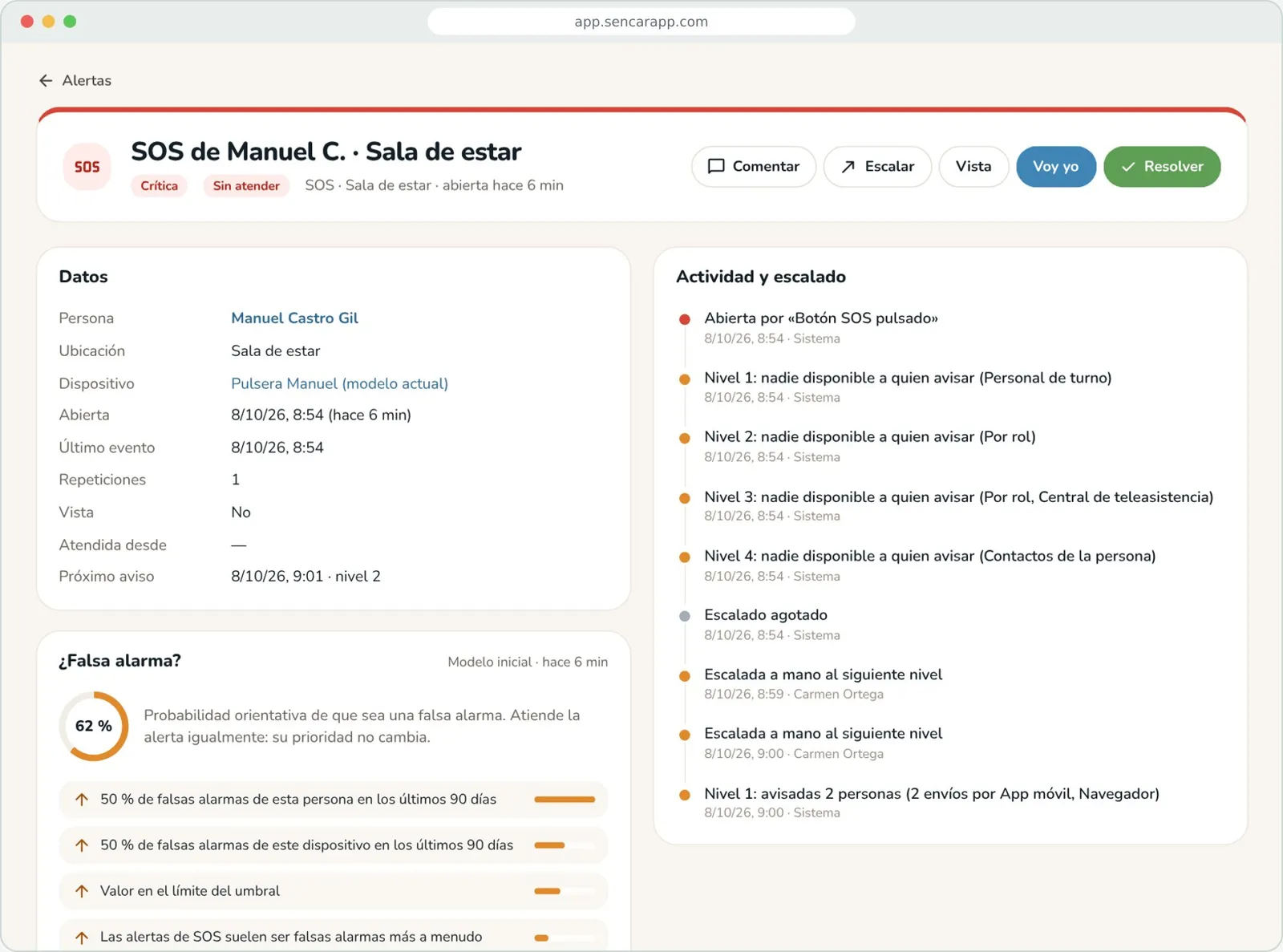Click the title SOS de Manuel C. · Sala de estar
This screenshot has height=952, width=1283.
(326, 152)
